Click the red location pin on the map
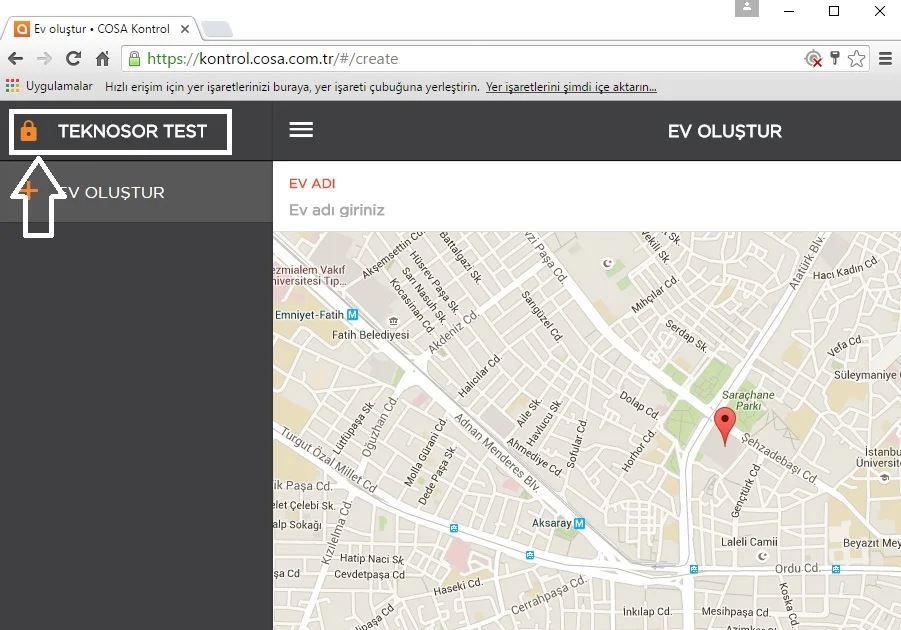The width and height of the screenshot is (901, 630). click(x=725, y=424)
